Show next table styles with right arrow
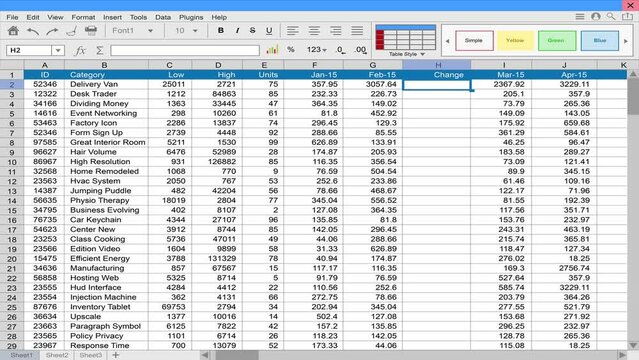 pyautogui.click(x=626, y=41)
